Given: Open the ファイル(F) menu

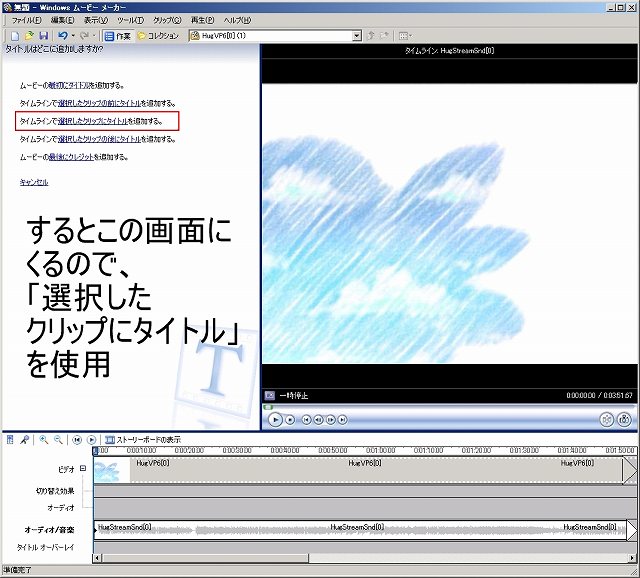Looking at the screenshot, I should pos(26,20).
